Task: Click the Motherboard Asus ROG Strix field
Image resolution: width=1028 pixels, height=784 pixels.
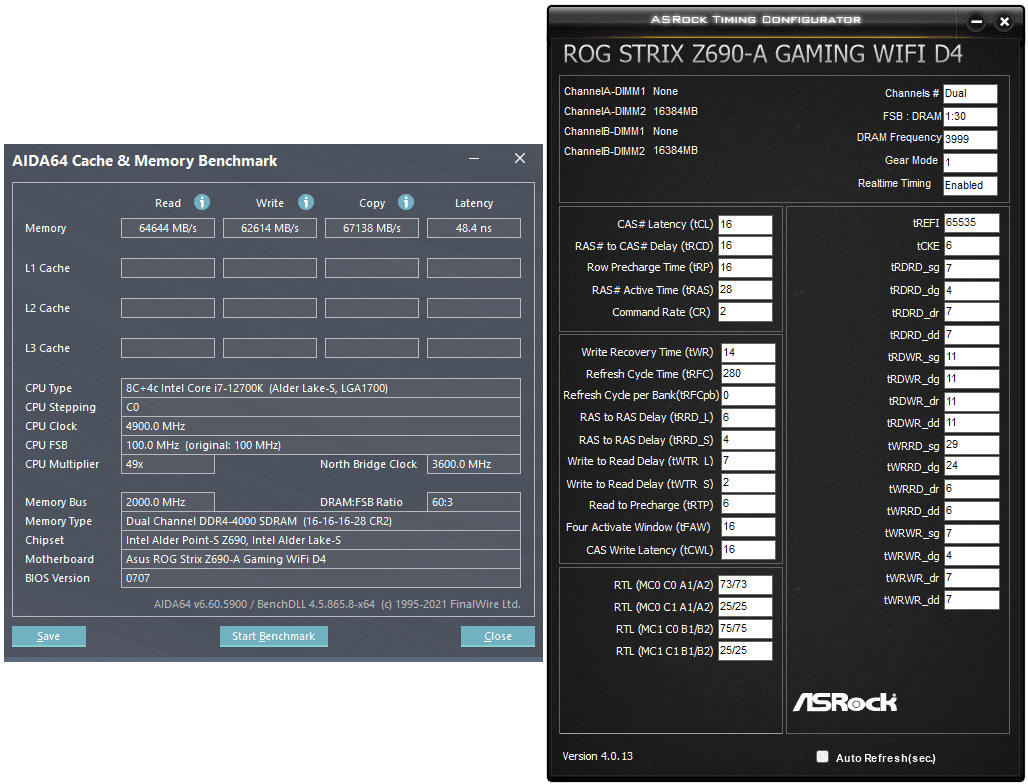Action: click(x=321, y=559)
